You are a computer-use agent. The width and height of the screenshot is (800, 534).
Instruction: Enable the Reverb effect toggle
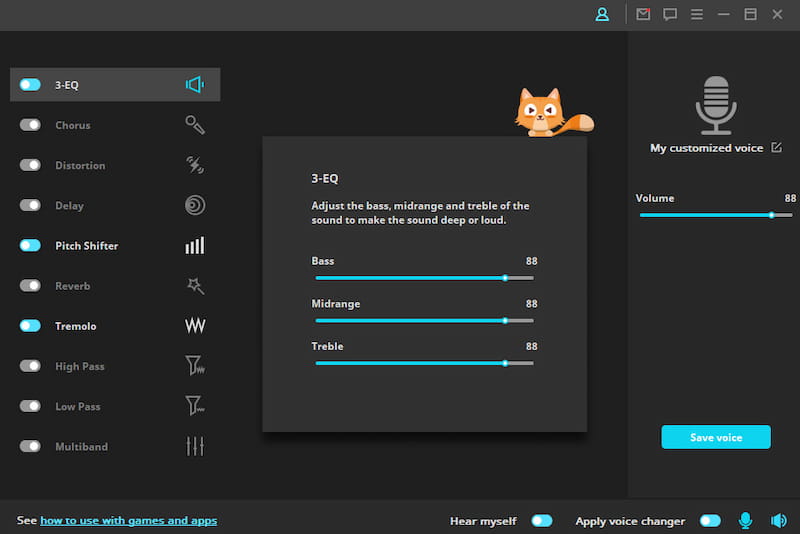tap(30, 286)
